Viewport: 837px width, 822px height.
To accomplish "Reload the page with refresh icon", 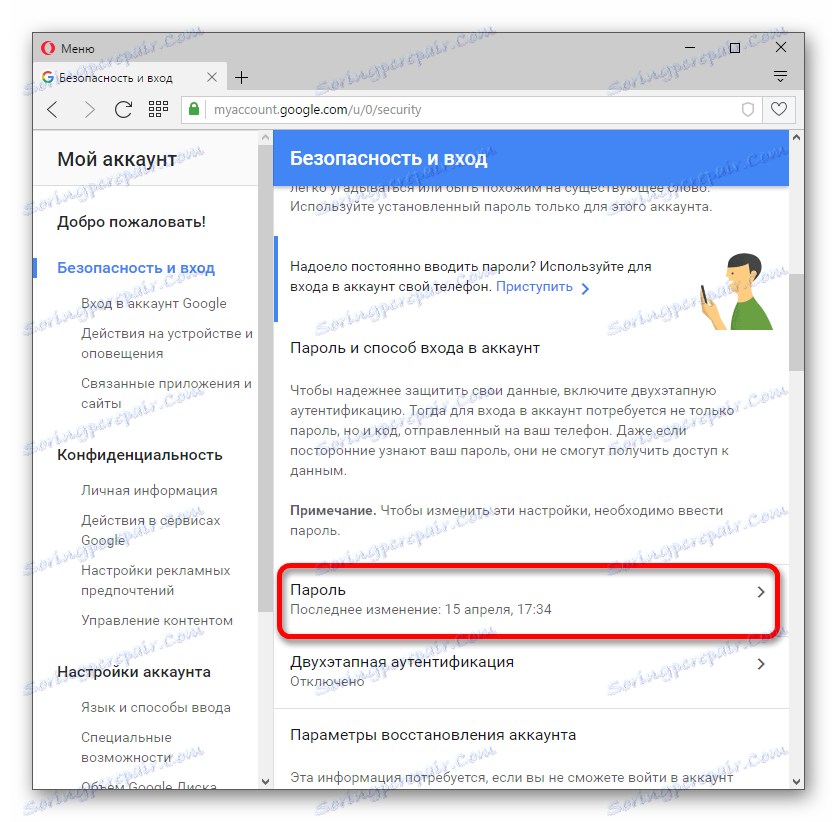I will [x=123, y=109].
